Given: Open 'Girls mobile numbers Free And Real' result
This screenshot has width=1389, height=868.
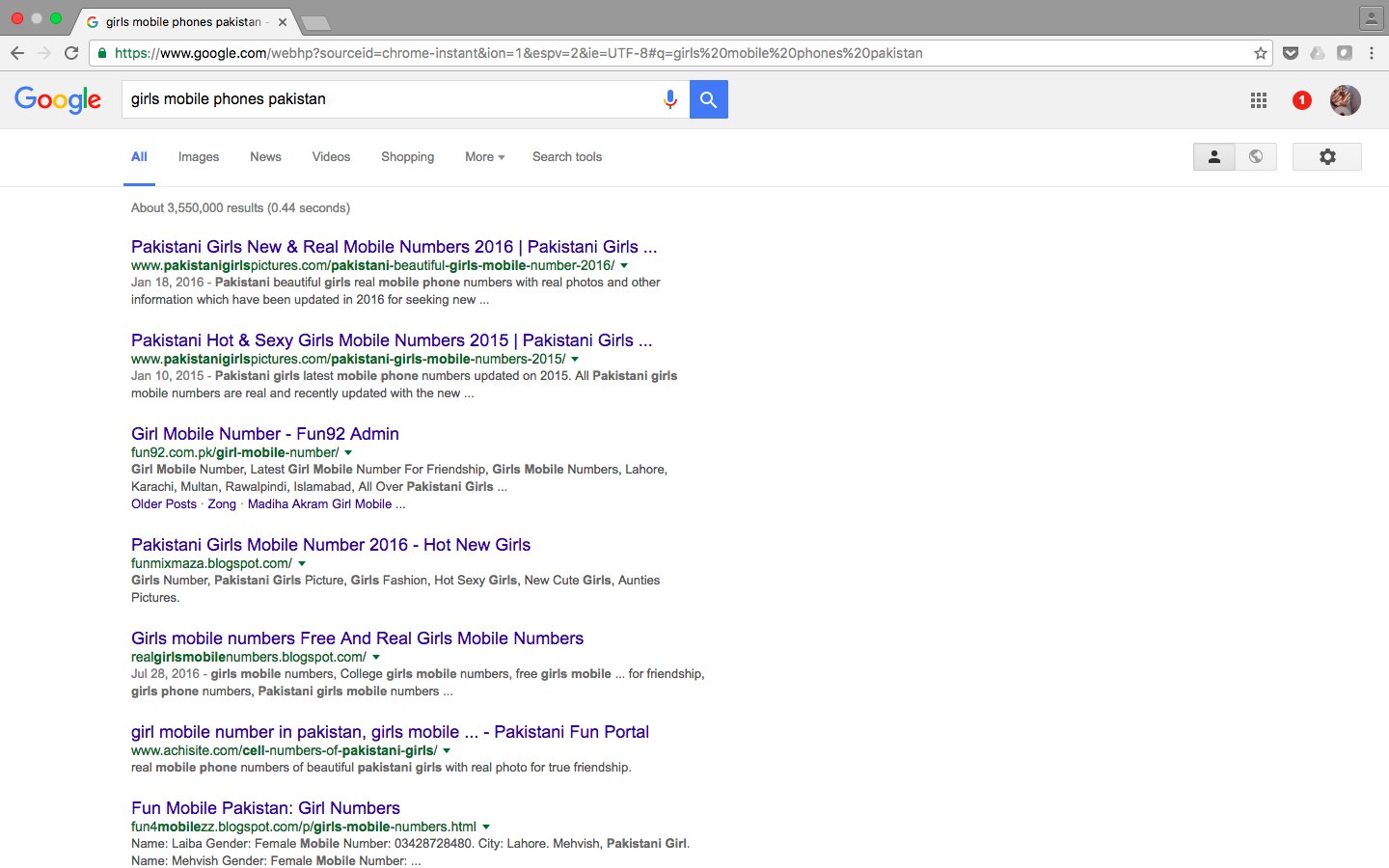Looking at the screenshot, I should coord(357,638).
